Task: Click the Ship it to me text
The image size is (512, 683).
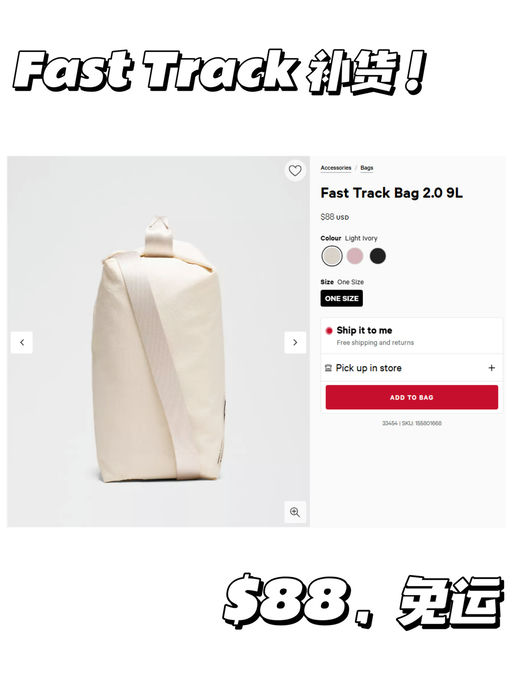Action: click(364, 330)
